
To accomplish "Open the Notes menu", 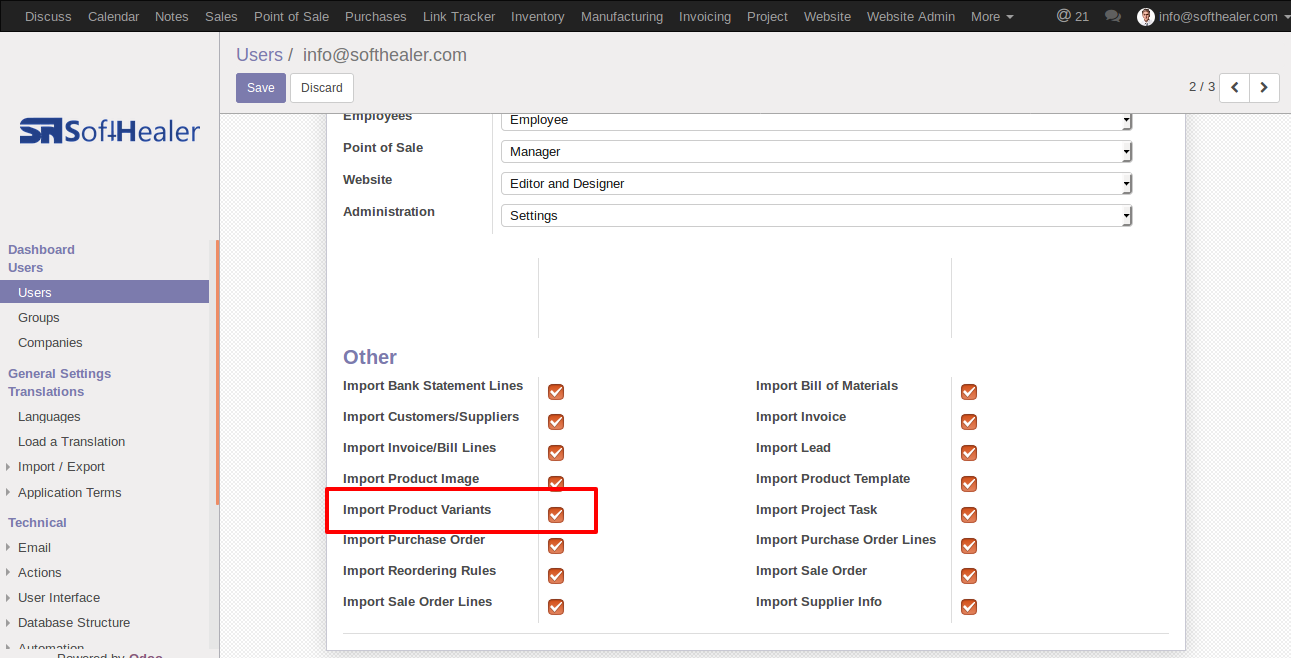I will (x=172, y=16).
